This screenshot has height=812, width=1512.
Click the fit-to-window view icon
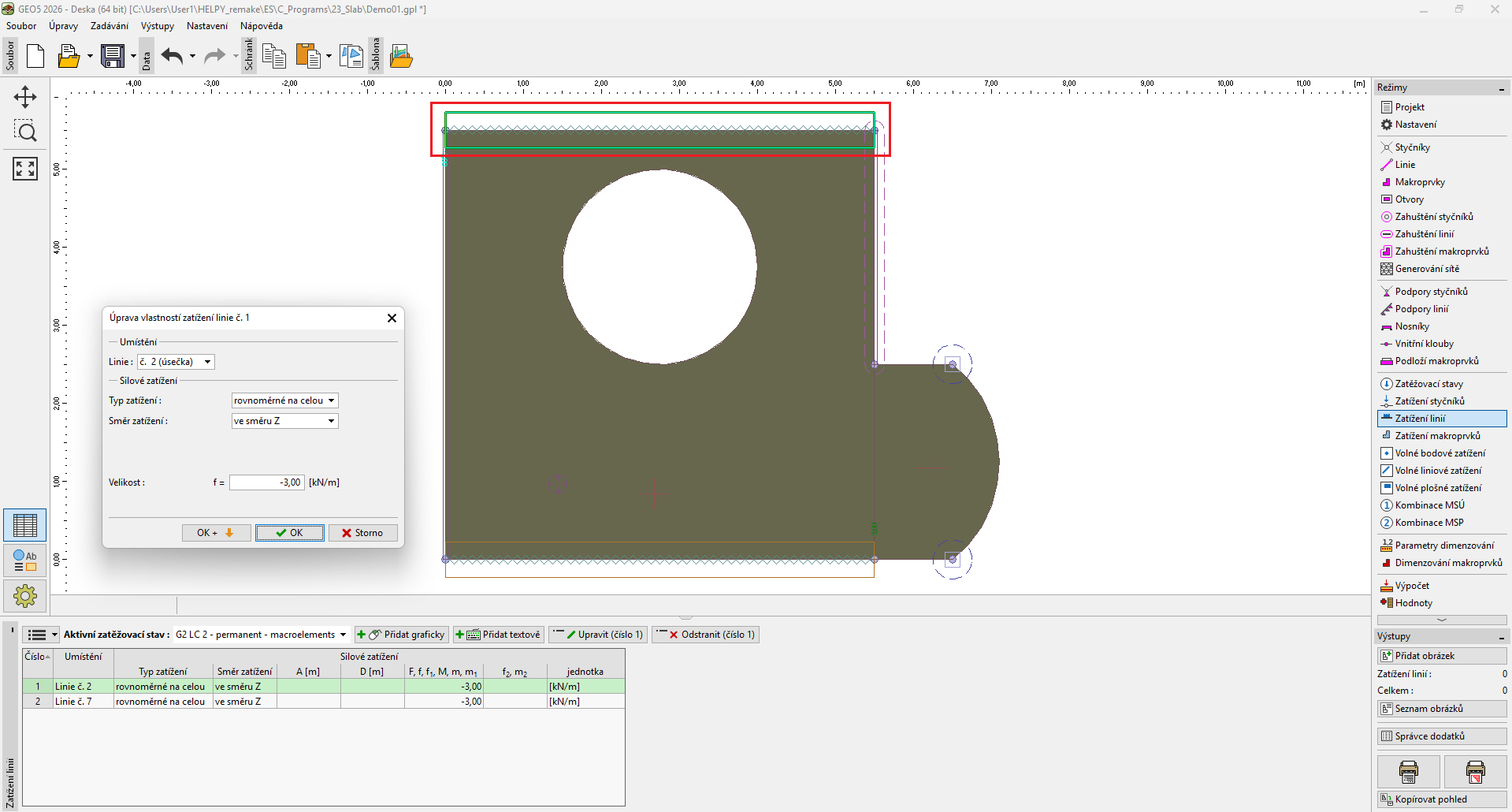click(25, 168)
